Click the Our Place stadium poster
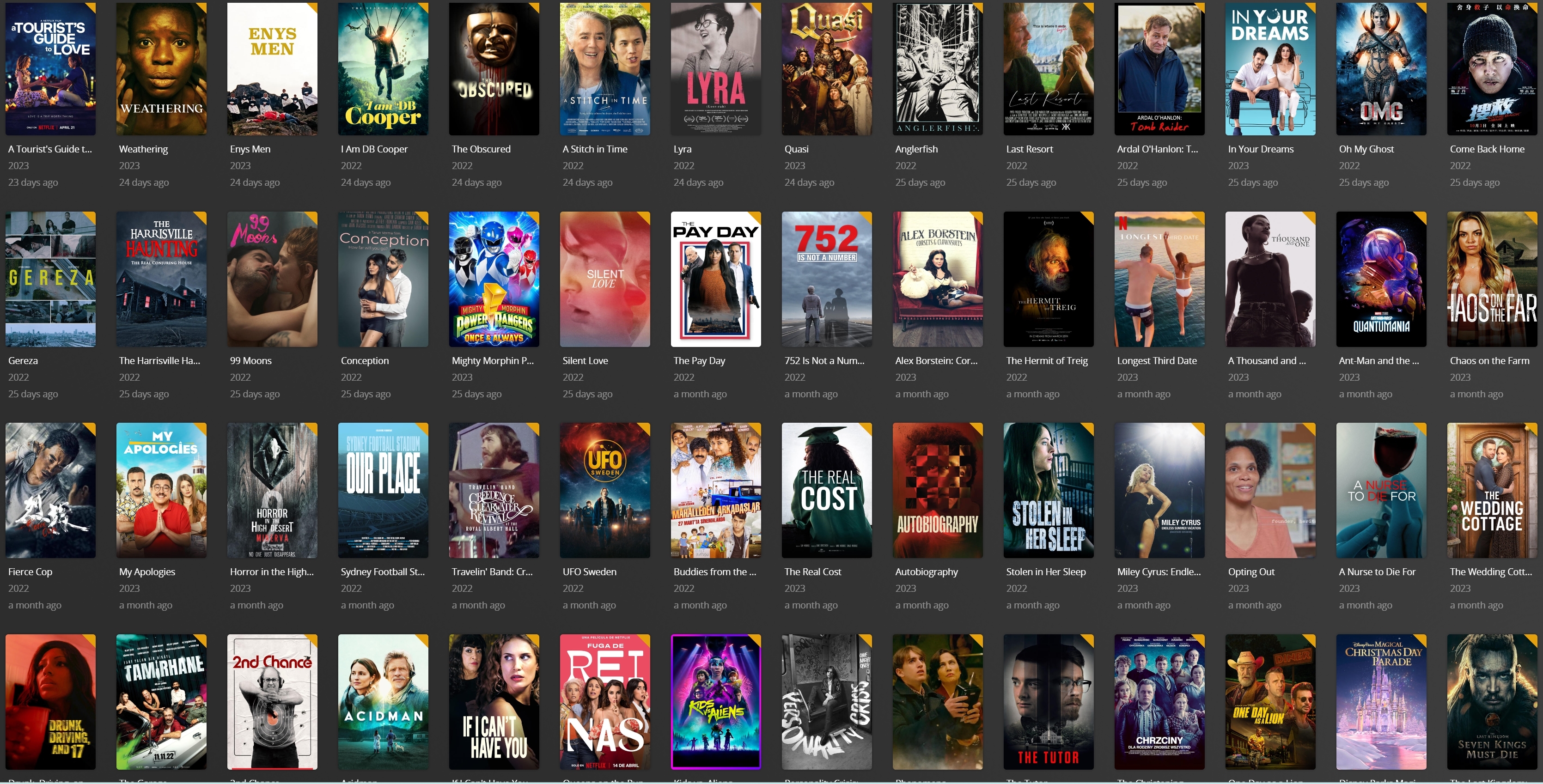The height and width of the screenshot is (784, 1543). coord(384,491)
